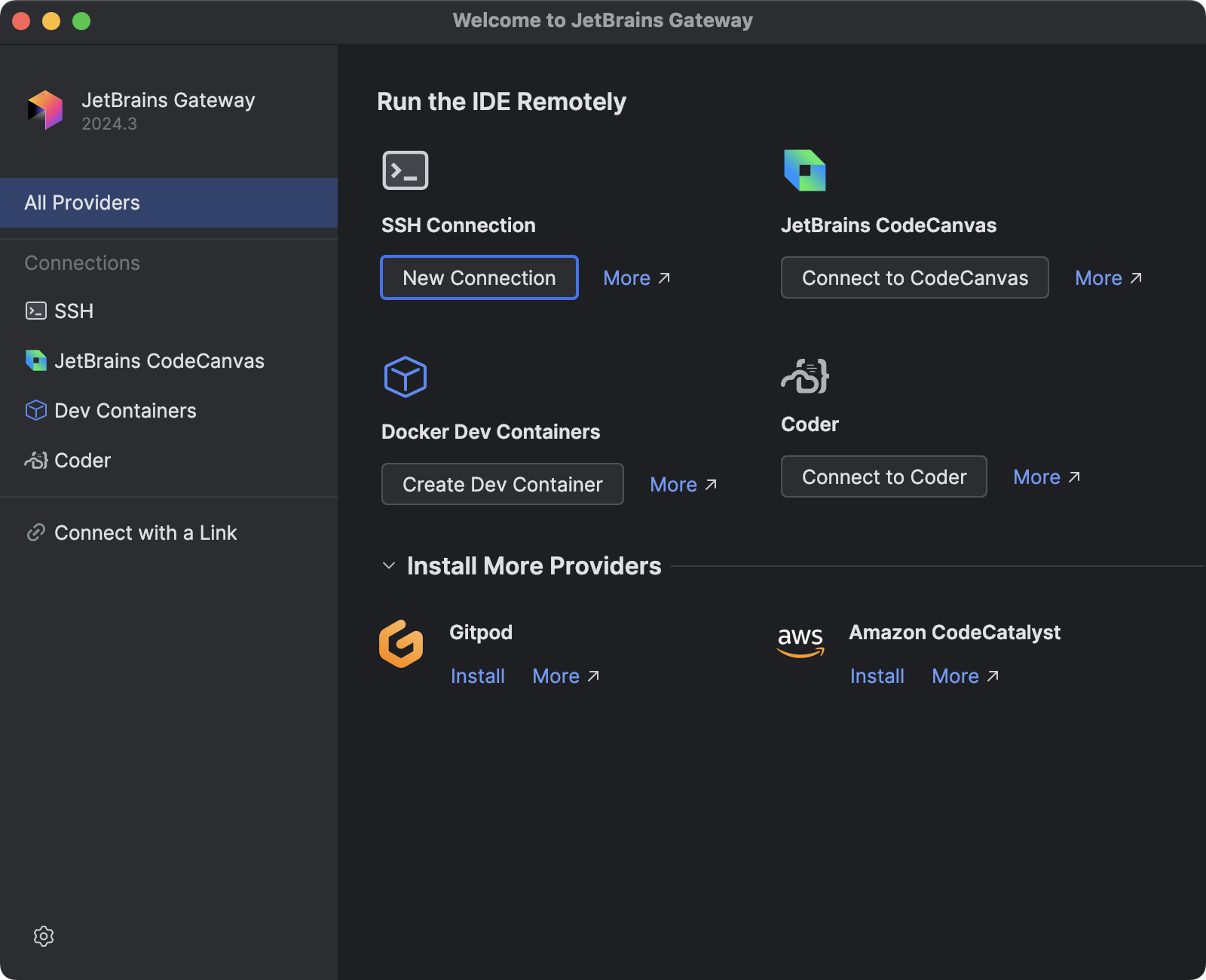Click the Create Dev Container button
1206x980 pixels.
pos(502,485)
